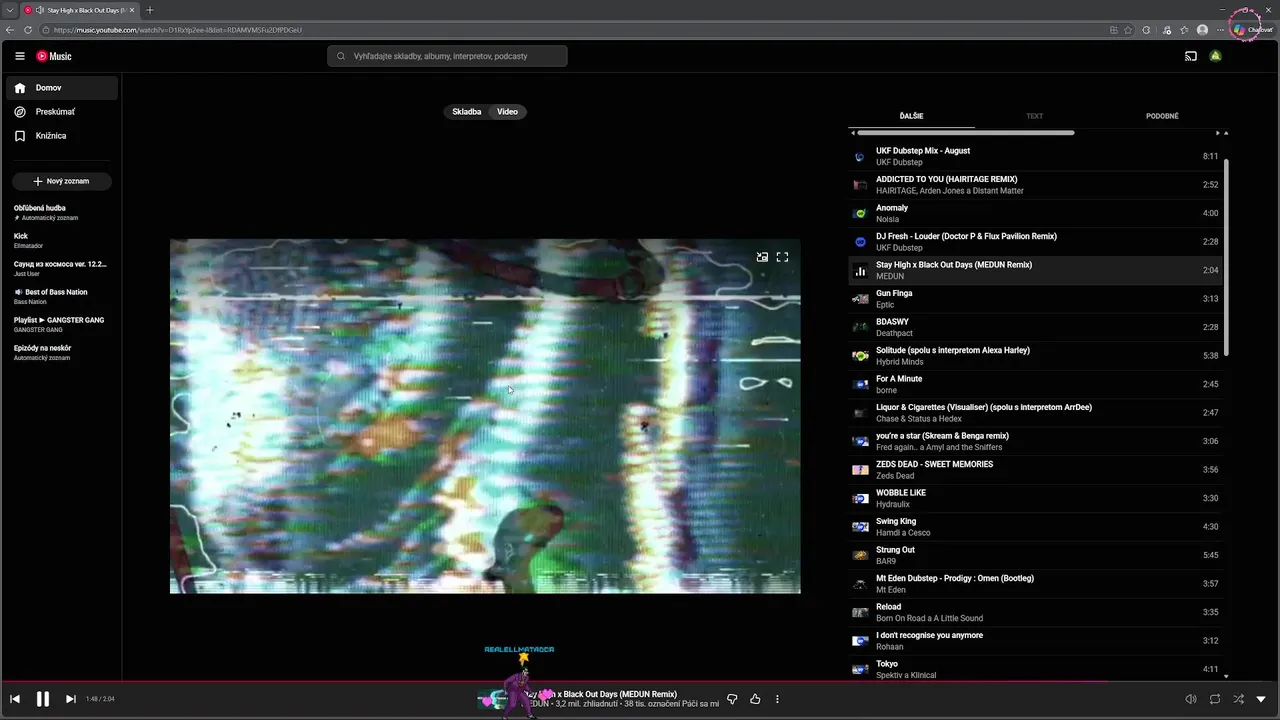1280x720 pixels.
Task: Toggle shuffle for the queue
Action: 1238,699
